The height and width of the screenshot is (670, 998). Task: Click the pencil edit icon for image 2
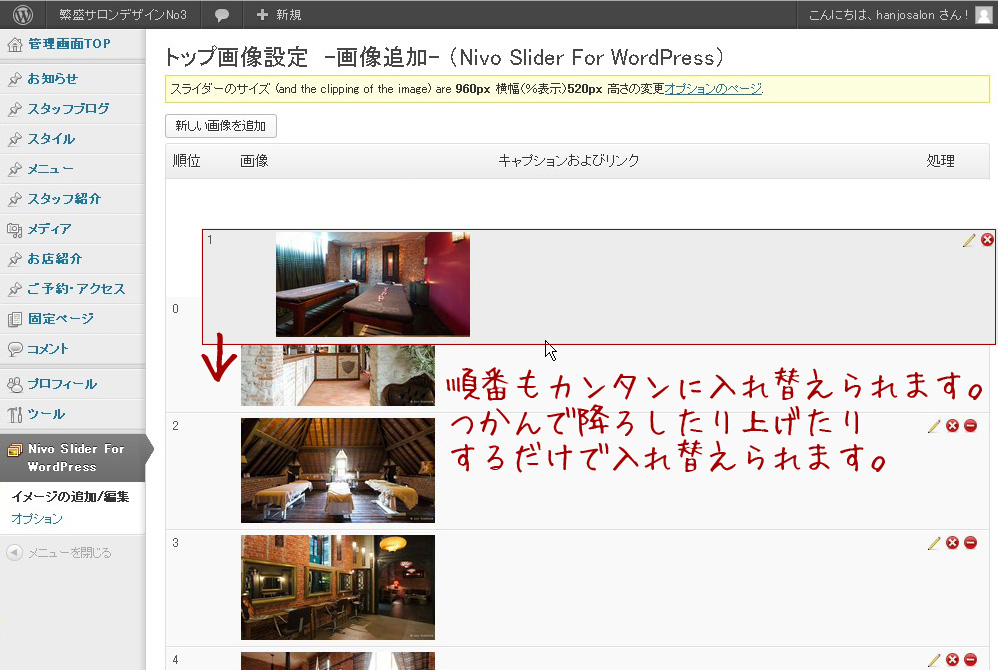click(934, 426)
